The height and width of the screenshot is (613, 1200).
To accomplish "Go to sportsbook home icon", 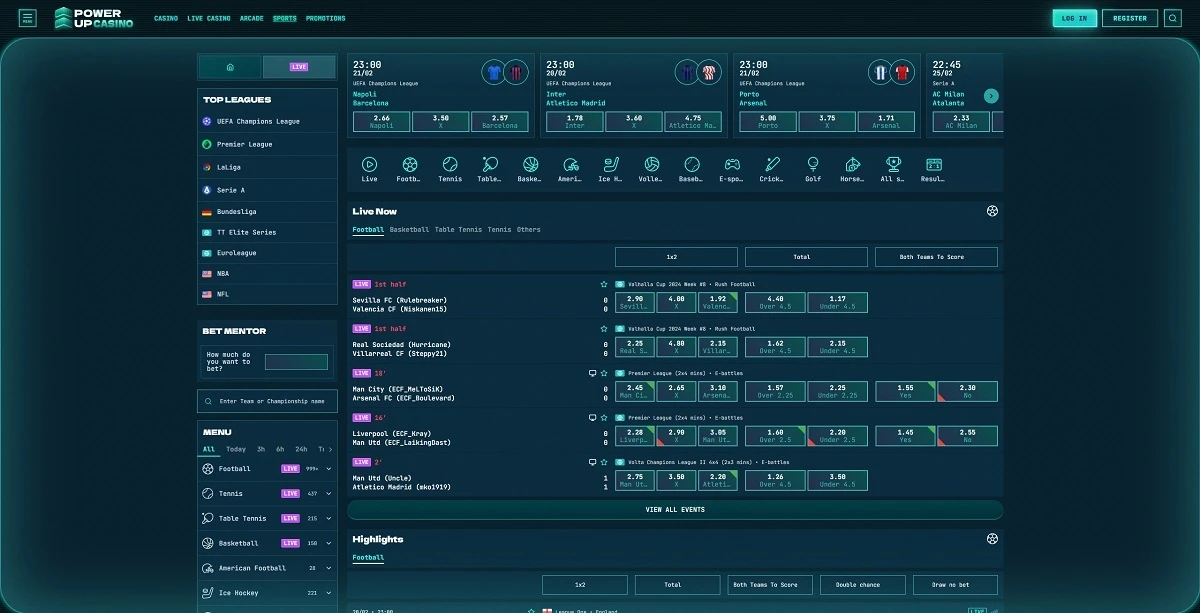I will point(230,67).
